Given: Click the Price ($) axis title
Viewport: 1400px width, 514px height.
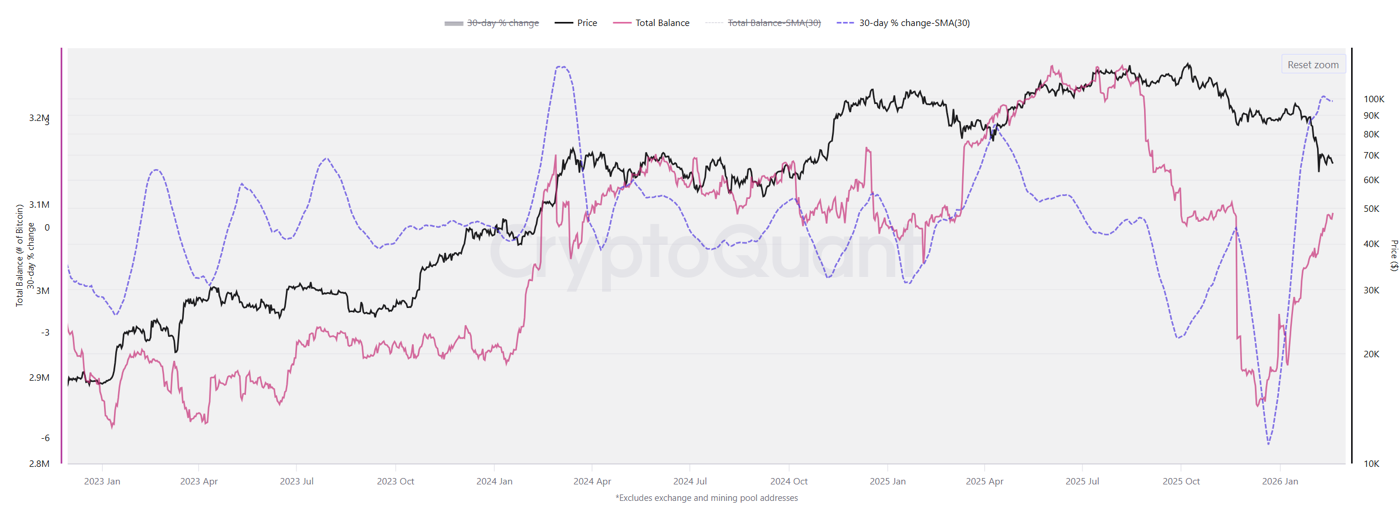Looking at the screenshot, I should click(x=1393, y=255).
